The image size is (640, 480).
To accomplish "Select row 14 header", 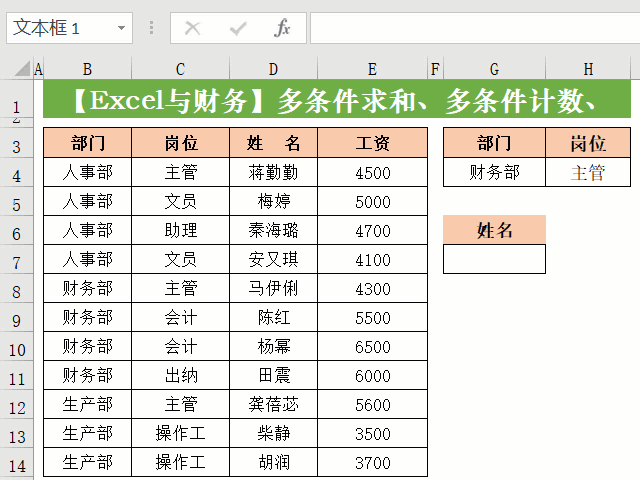I will point(16,462).
